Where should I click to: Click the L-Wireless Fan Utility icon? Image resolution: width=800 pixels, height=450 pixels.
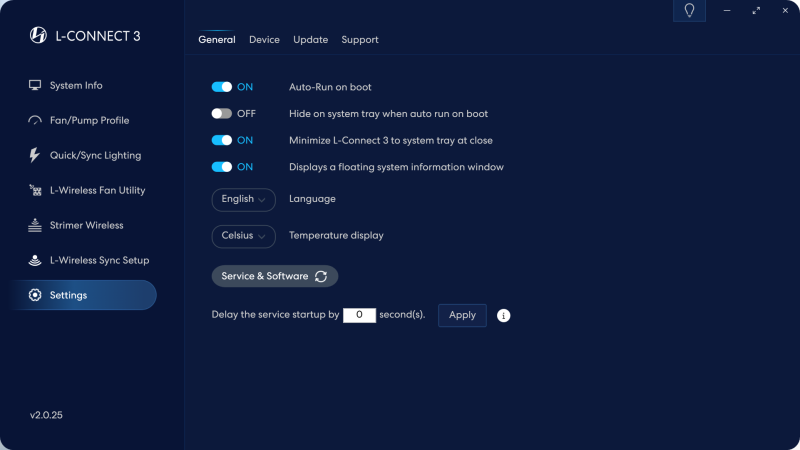(35, 190)
